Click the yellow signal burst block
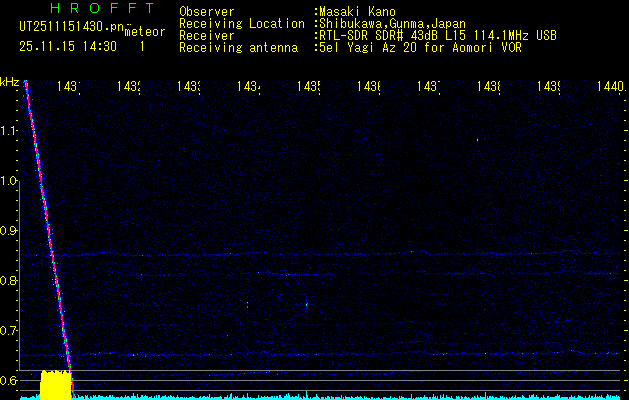Image resolution: width=629 pixels, height=400 pixels. pyautogui.click(x=56, y=385)
